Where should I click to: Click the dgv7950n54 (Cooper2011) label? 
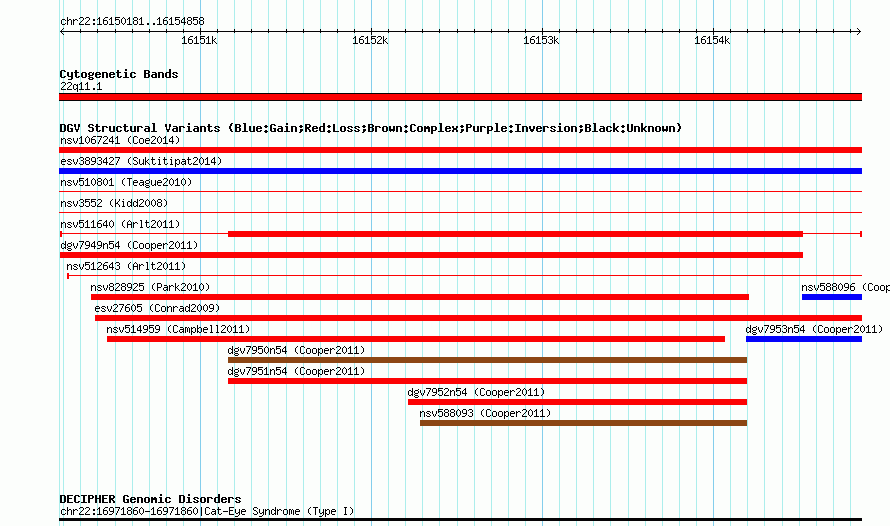coord(296,350)
